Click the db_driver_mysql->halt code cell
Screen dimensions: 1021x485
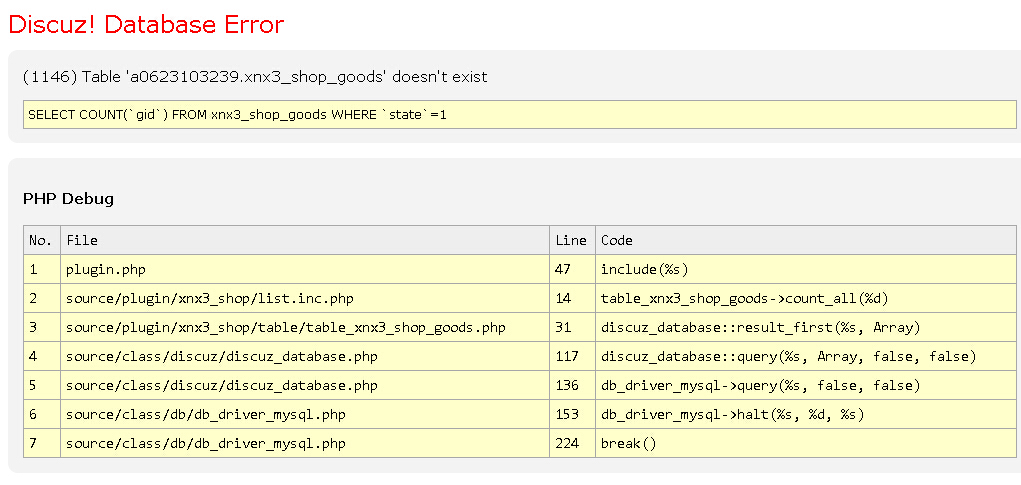(732, 414)
